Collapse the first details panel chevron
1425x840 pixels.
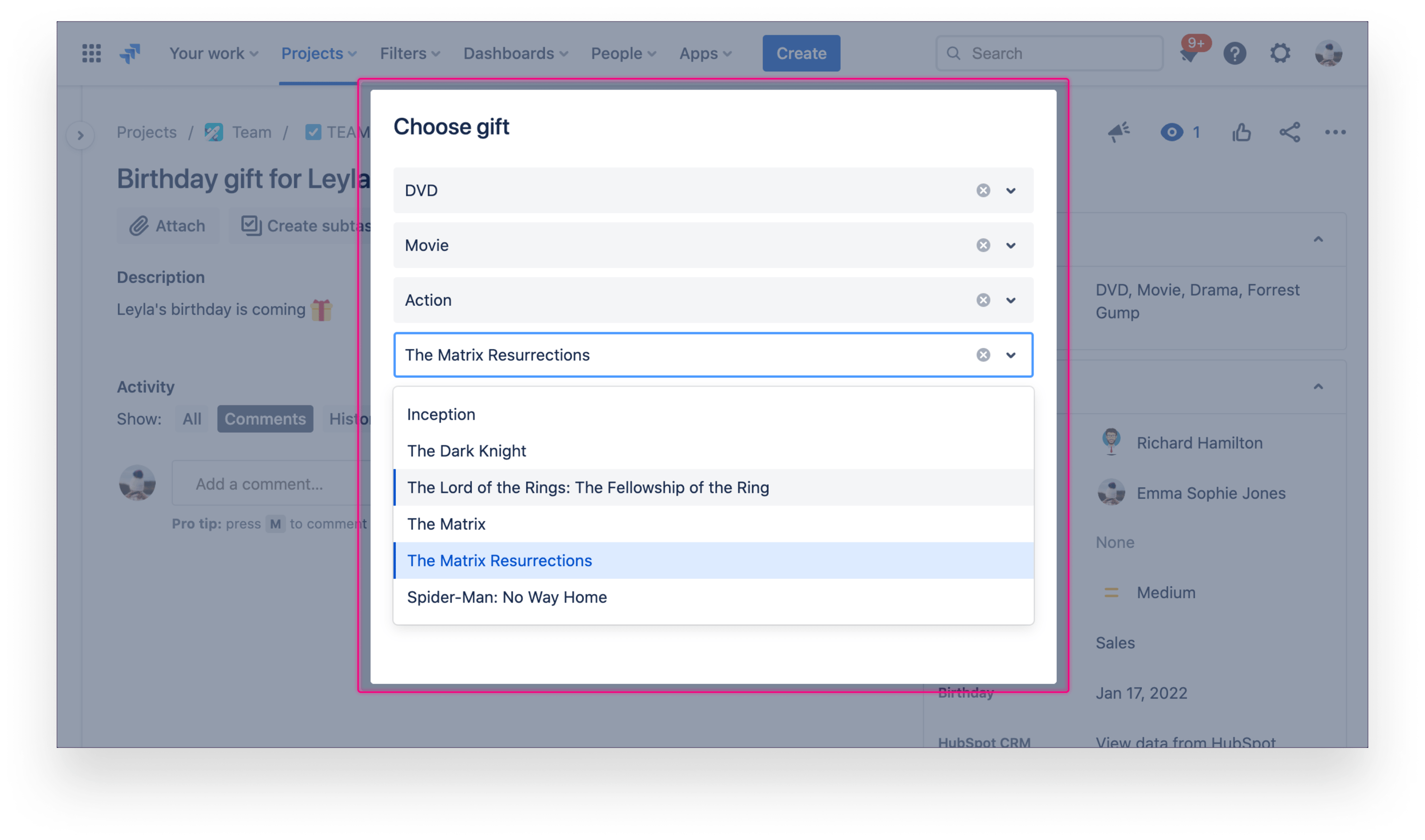point(1318,239)
